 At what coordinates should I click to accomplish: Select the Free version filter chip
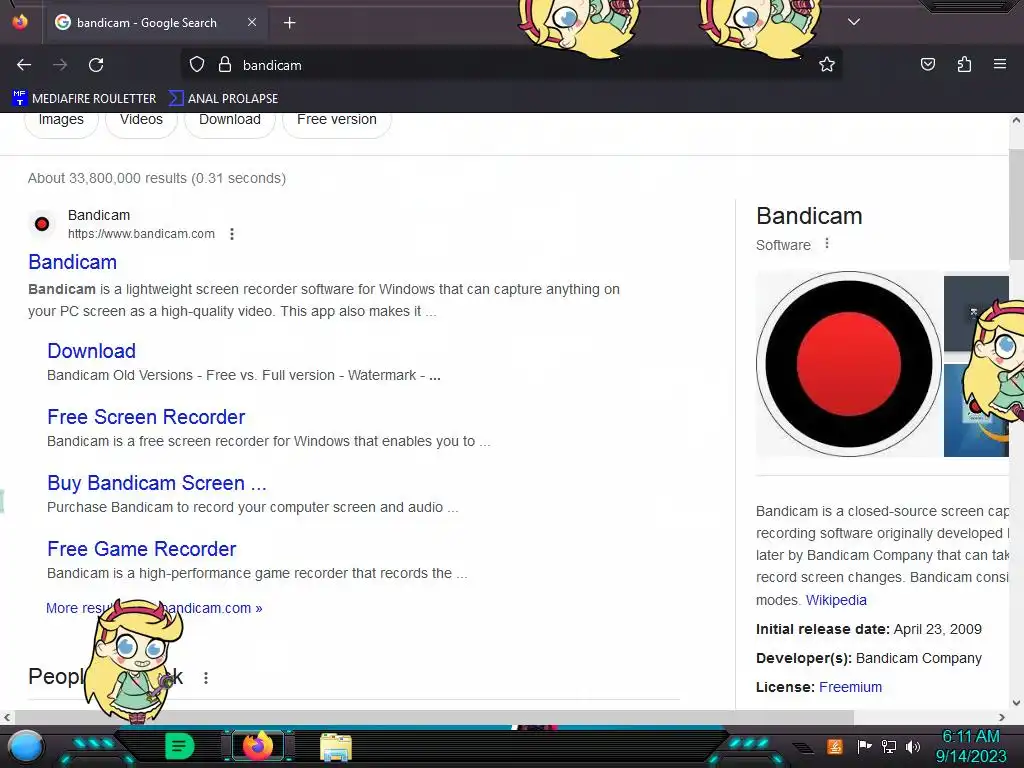(337, 120)
